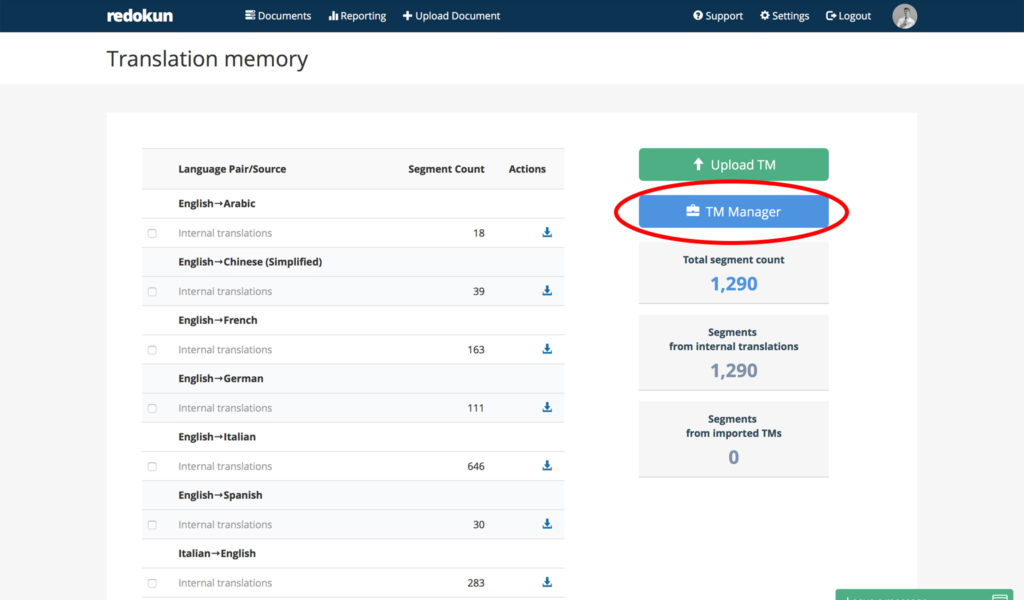
Task: Click the redokun logo
Action: pyautogui.click(x=140, y=16)
